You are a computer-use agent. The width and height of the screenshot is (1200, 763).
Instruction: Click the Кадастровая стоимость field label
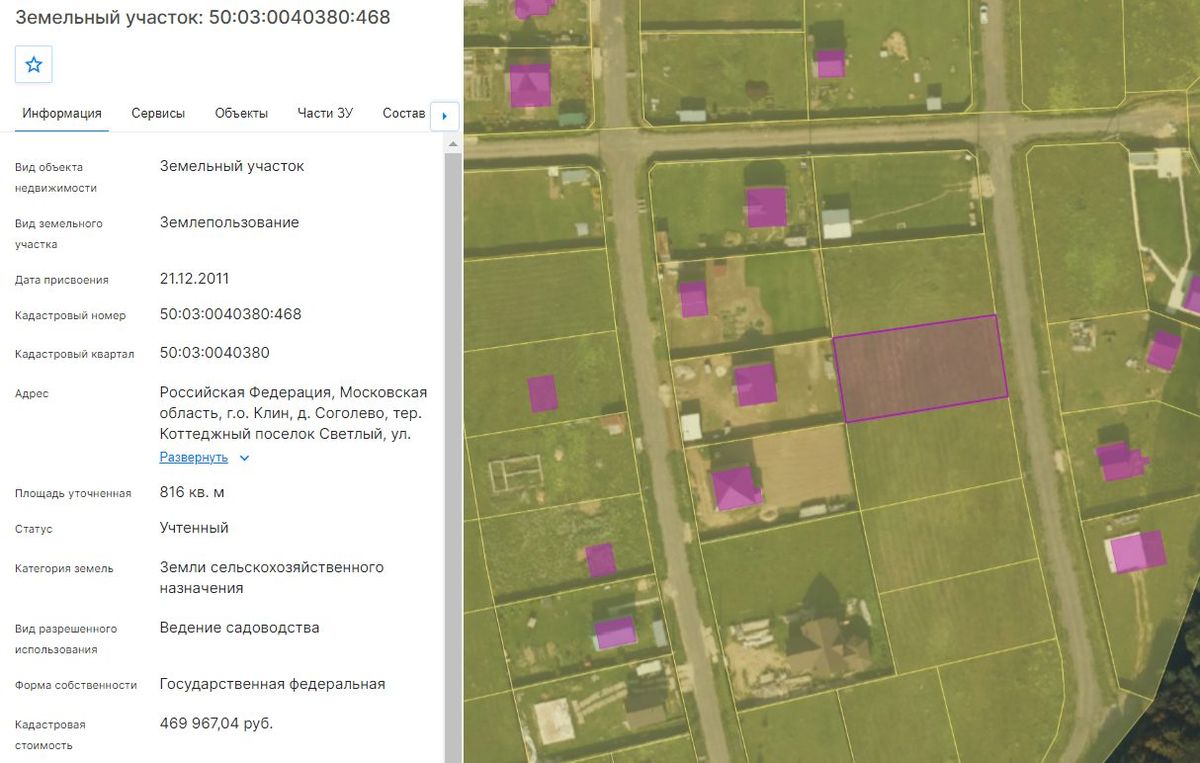[50, 735]
